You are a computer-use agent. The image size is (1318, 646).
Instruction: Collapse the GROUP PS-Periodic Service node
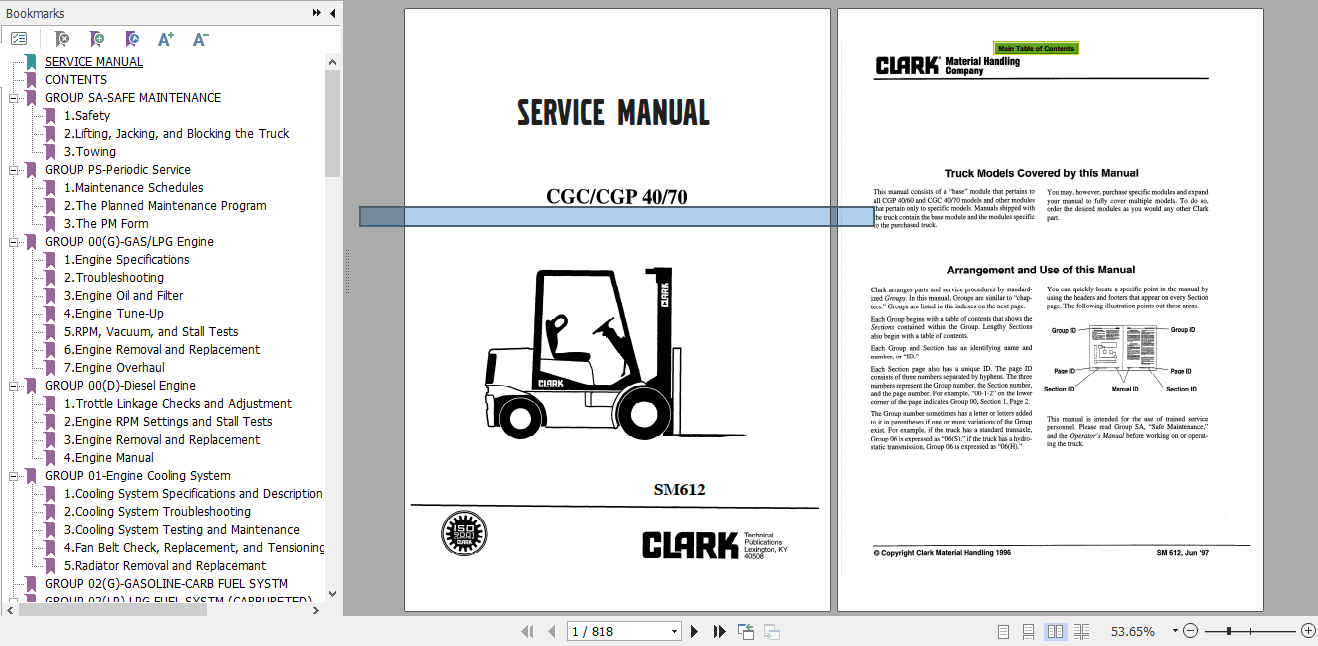click(14, 170)
